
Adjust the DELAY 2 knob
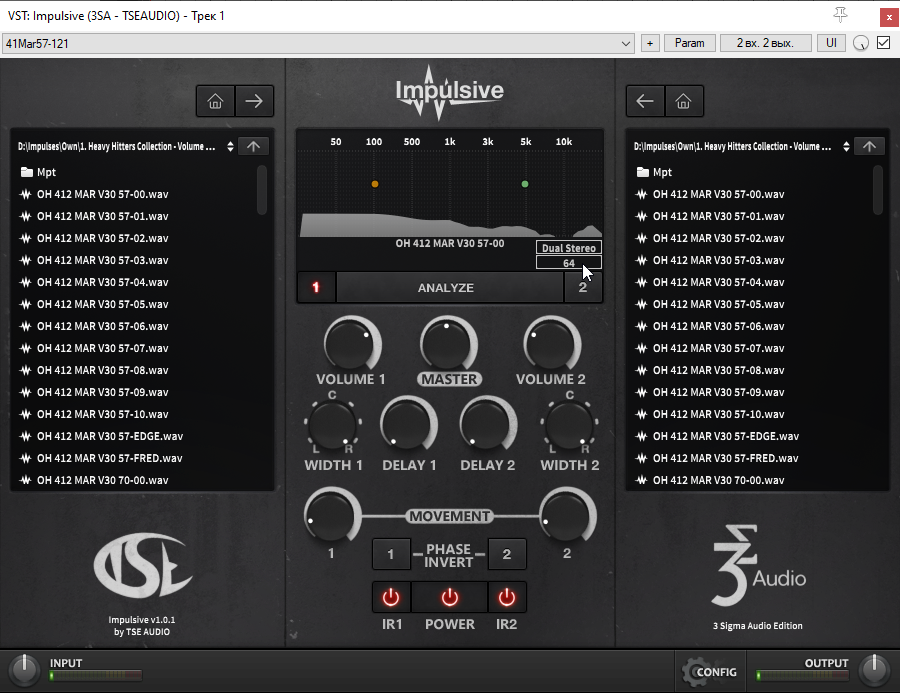tap(487, 425)
